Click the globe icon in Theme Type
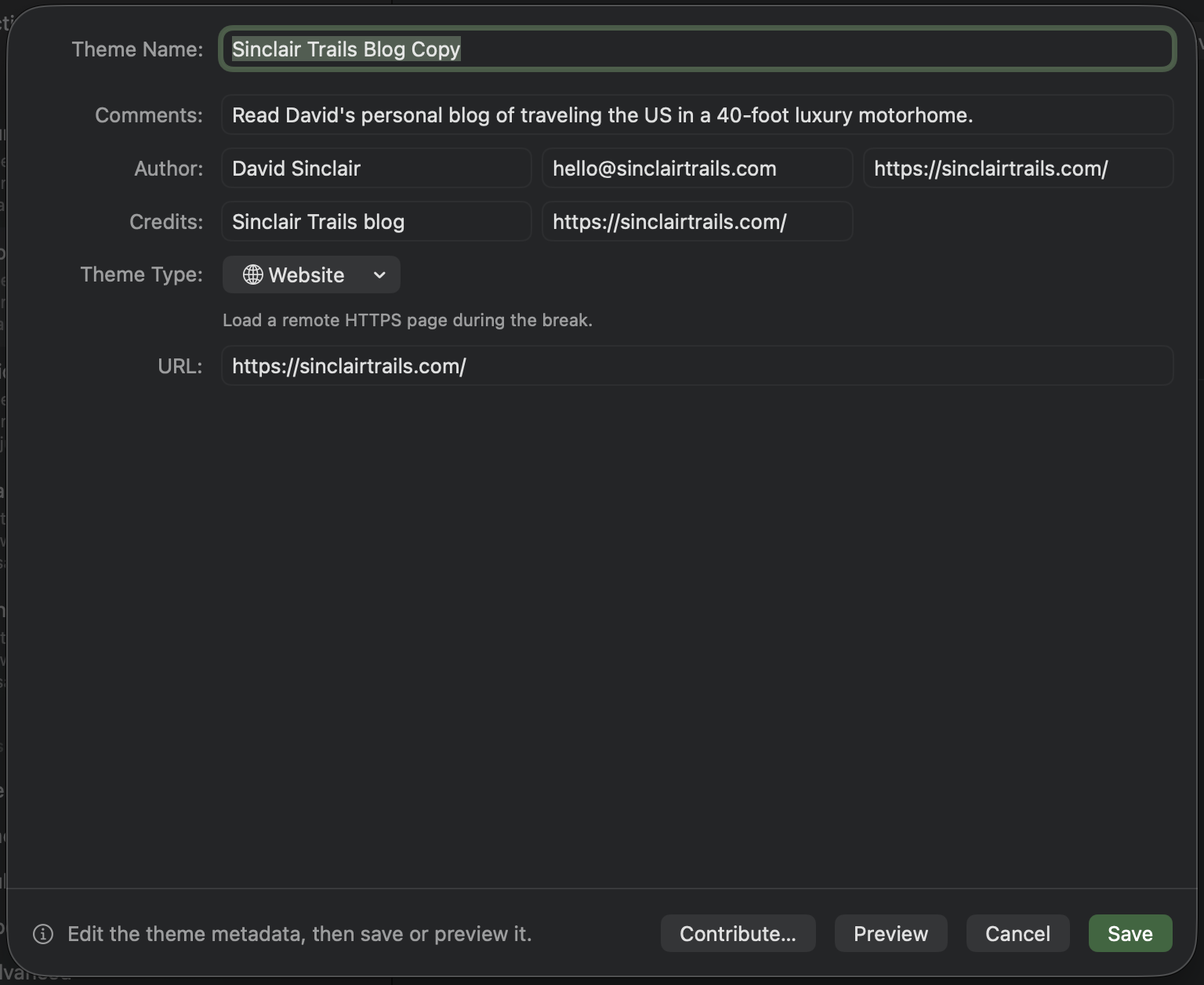 [252, 274]
